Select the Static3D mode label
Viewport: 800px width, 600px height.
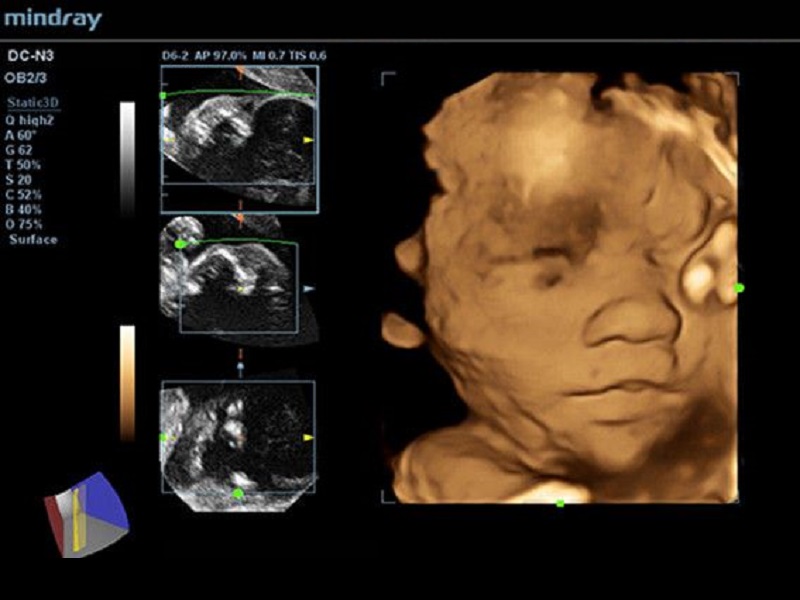click(29, 103)
